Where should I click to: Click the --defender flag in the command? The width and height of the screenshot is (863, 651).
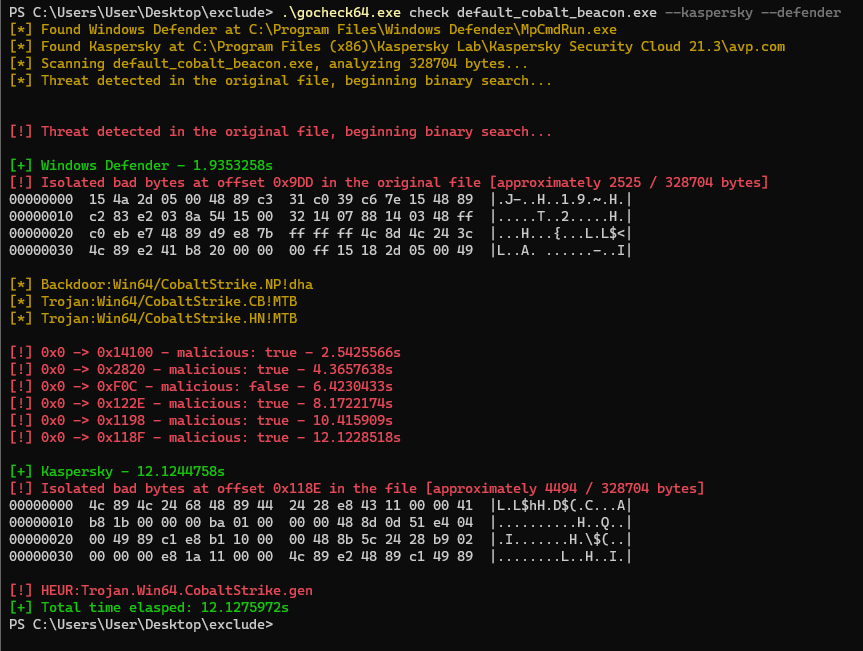(x=801, y=12)
